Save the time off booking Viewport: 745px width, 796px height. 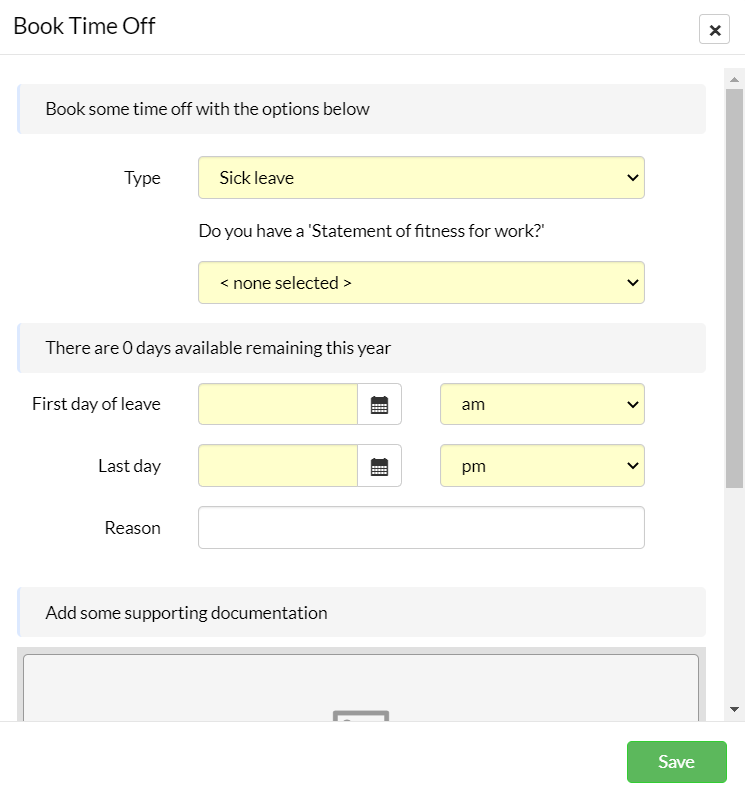[676, 761]
